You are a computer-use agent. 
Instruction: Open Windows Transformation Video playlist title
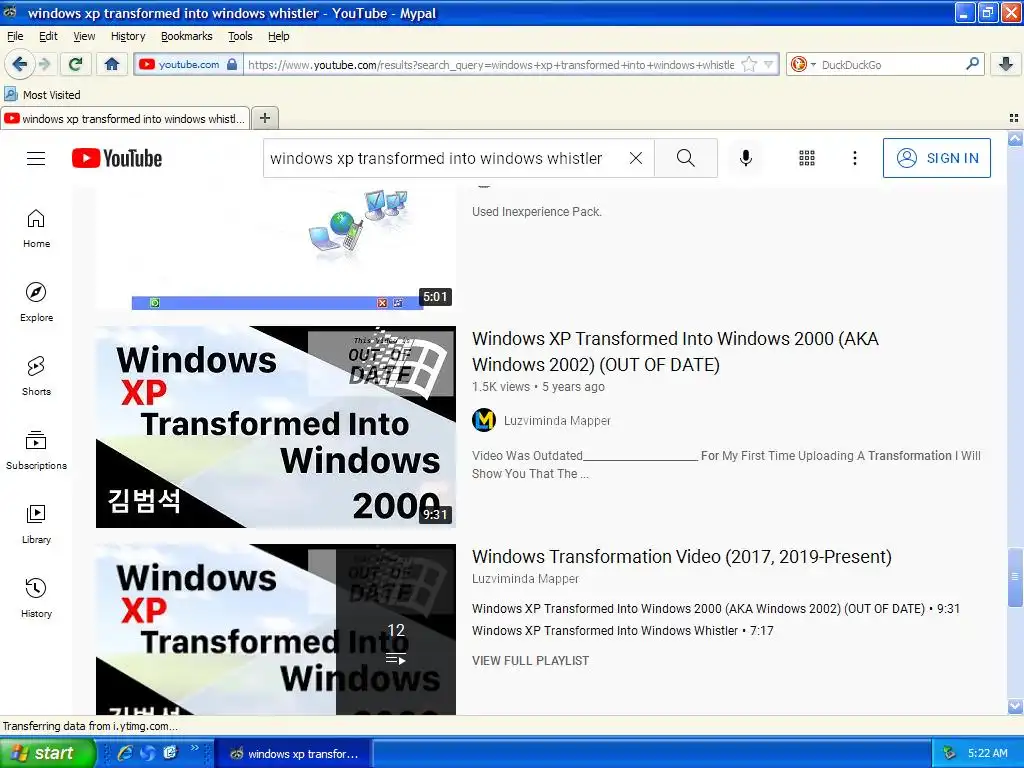682,556
